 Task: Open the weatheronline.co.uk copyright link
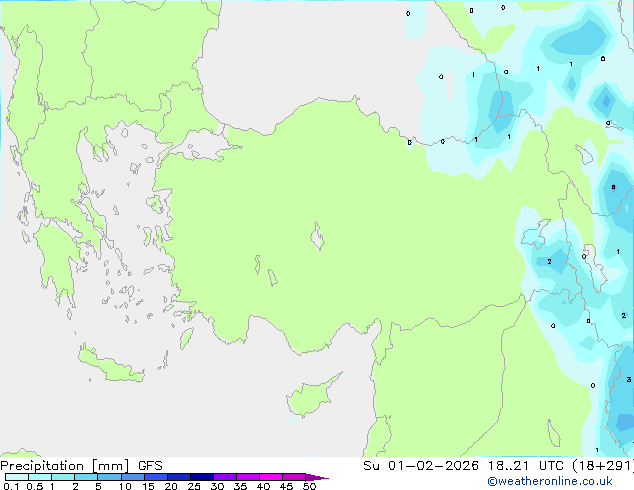[550, 481]
